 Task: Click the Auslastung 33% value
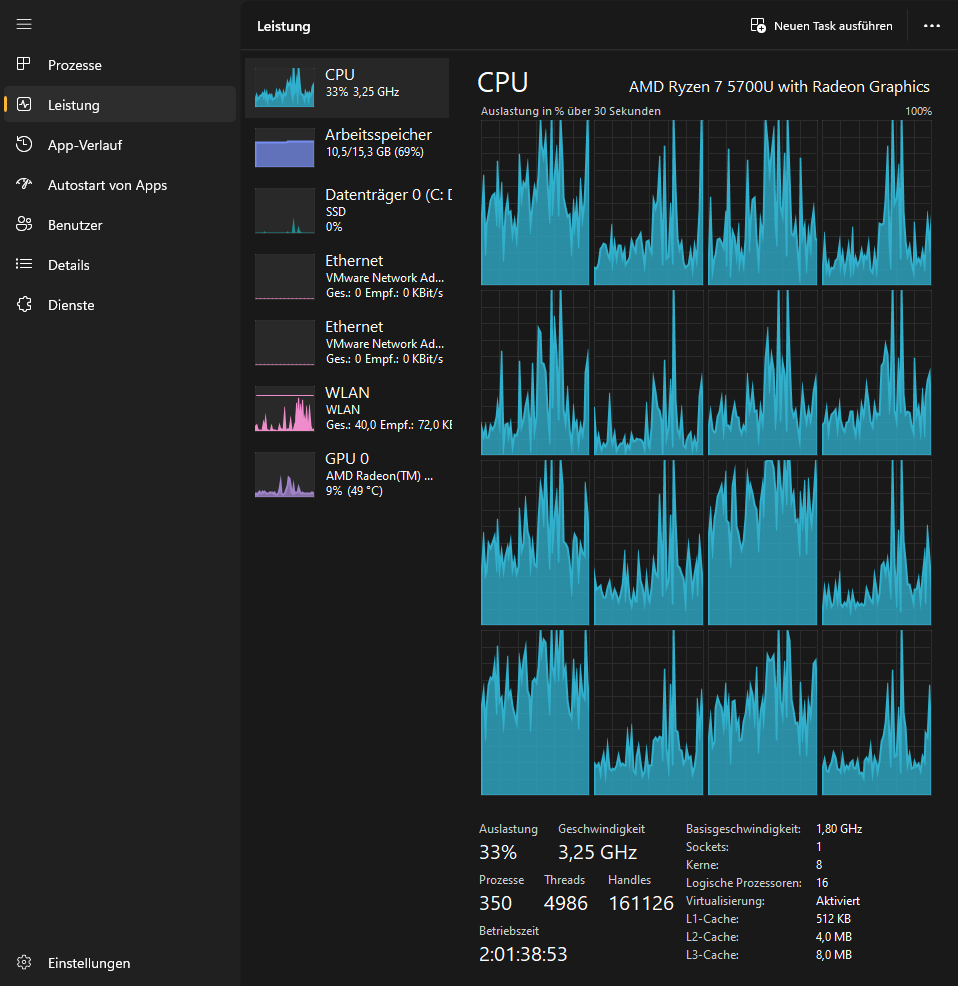(498, 852)
